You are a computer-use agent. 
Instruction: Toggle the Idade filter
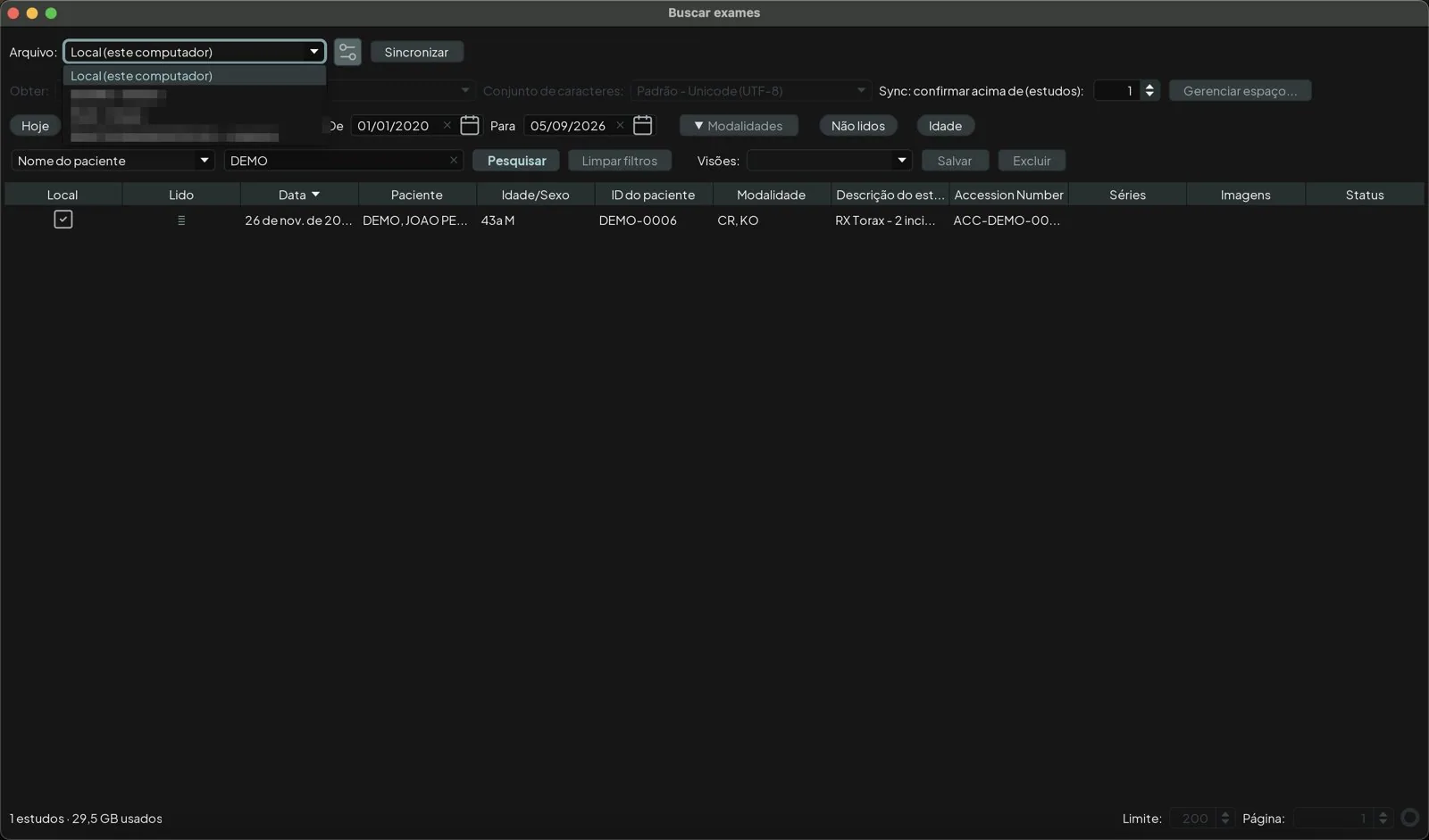(945, 126)
